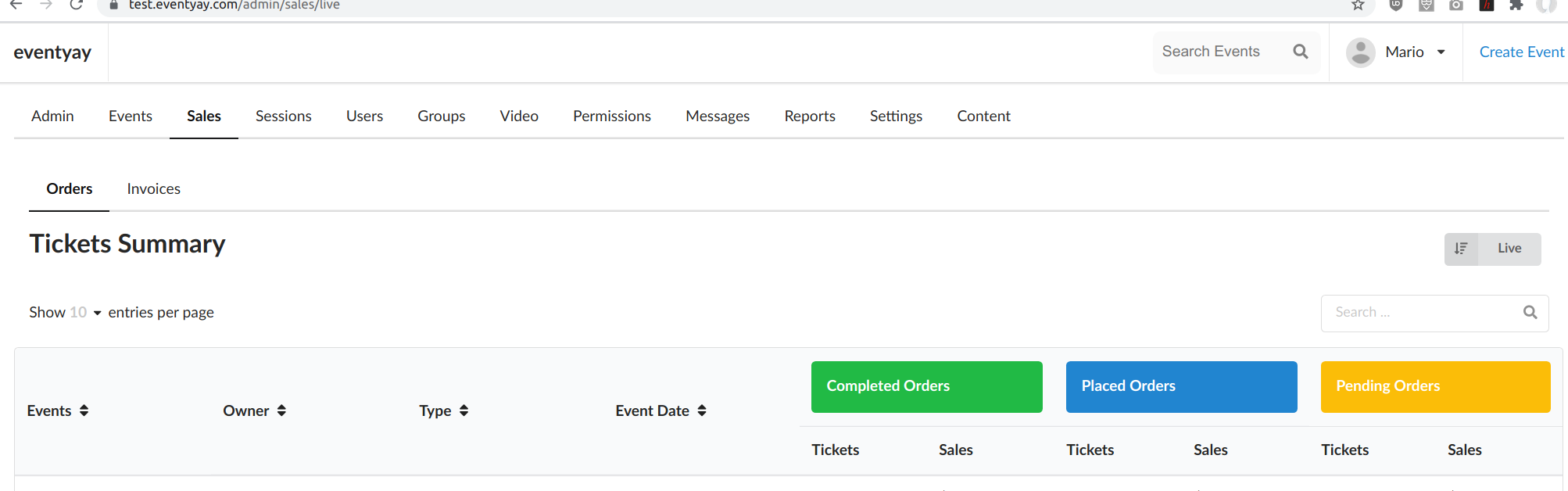
Task: Expand the entries per page dropdown
Action: pos(86,313)
